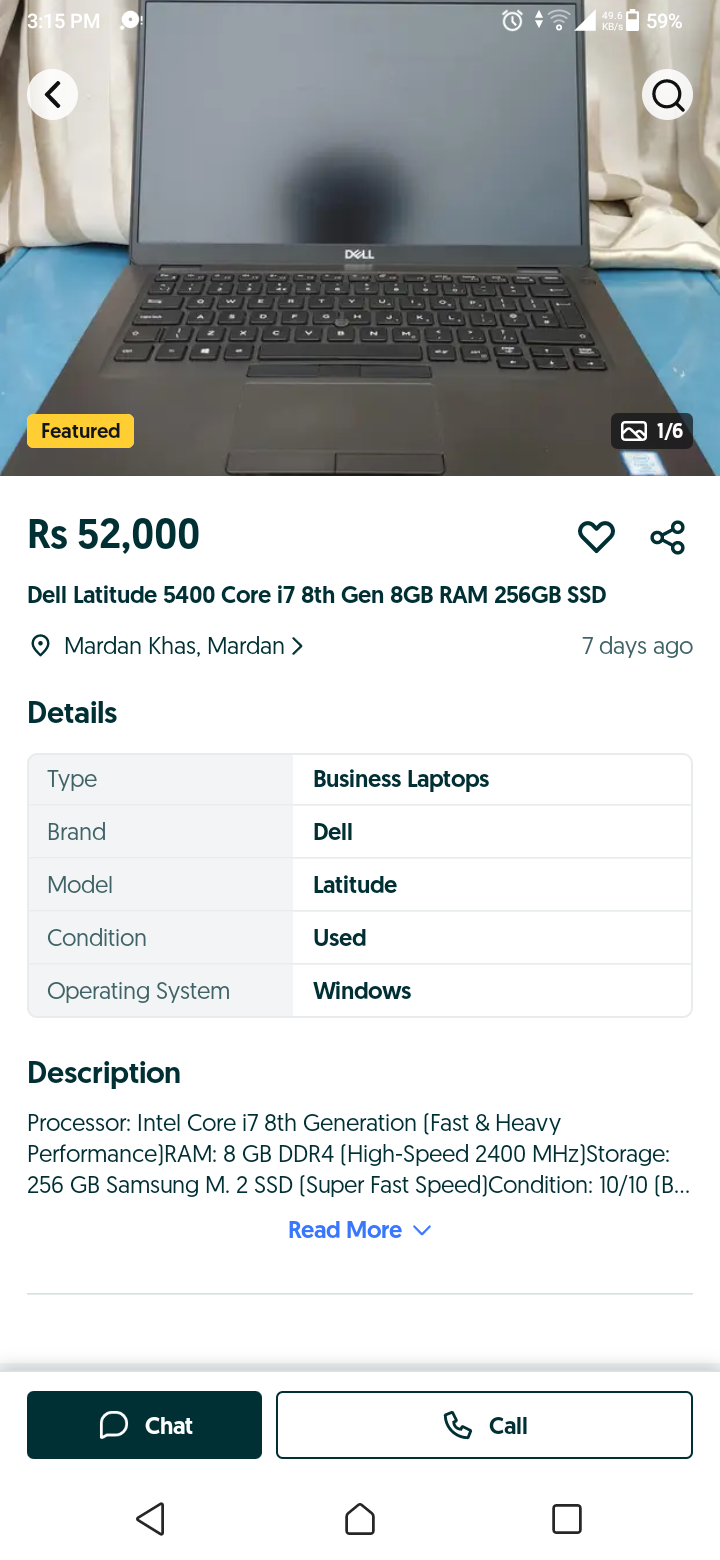
Task: Open the Dell laptop main photo
Action: pos(360,238)
